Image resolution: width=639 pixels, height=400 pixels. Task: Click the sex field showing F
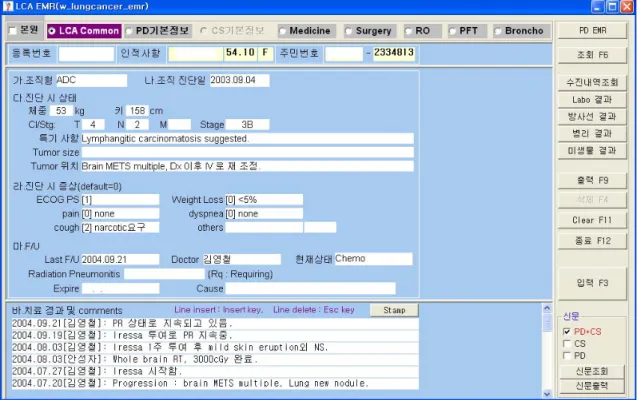click(x=265, y=53)
